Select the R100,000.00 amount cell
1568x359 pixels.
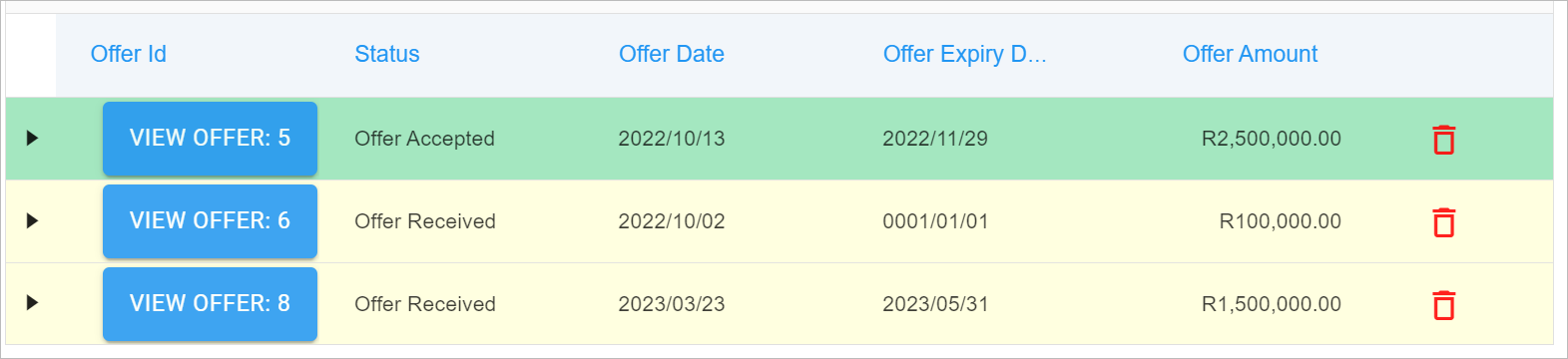point(1280,221)
